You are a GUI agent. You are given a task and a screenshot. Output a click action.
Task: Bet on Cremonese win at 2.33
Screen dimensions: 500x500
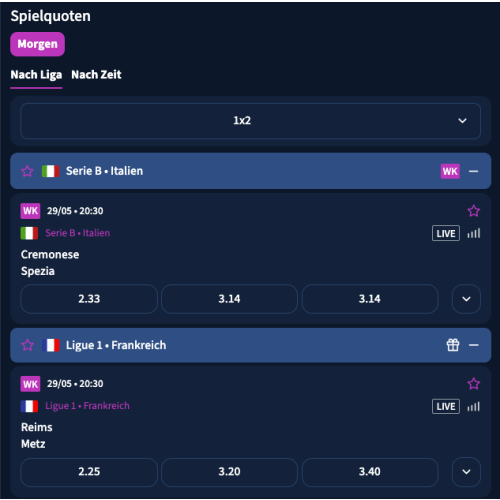(x=89, y=299)
